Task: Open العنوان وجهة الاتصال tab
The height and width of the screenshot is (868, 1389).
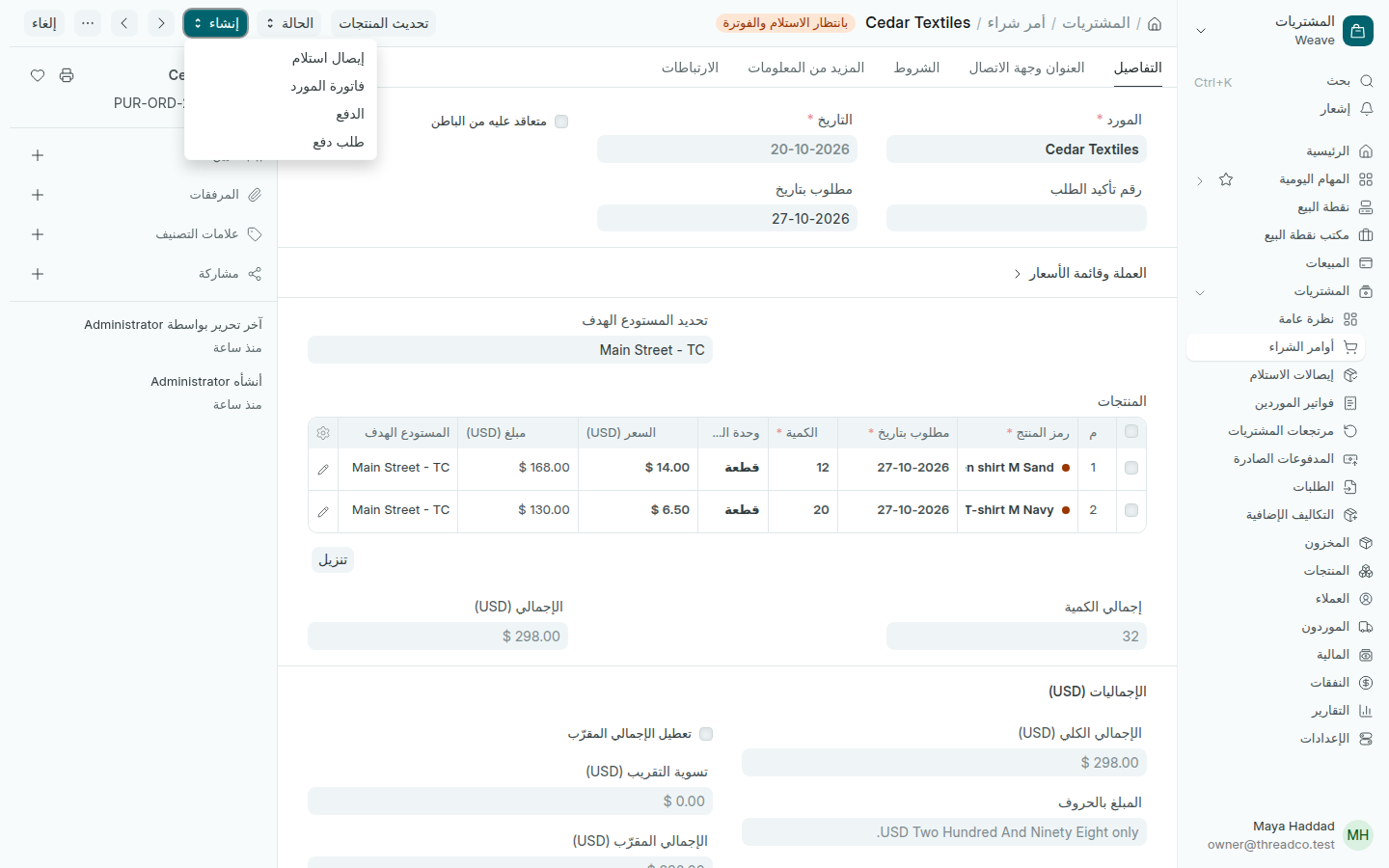Action: [1026, 68]
